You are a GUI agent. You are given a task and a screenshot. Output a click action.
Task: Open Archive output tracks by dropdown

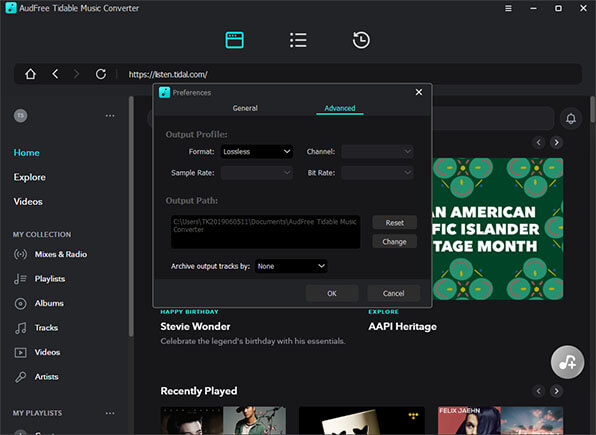(x=291, y=266)
